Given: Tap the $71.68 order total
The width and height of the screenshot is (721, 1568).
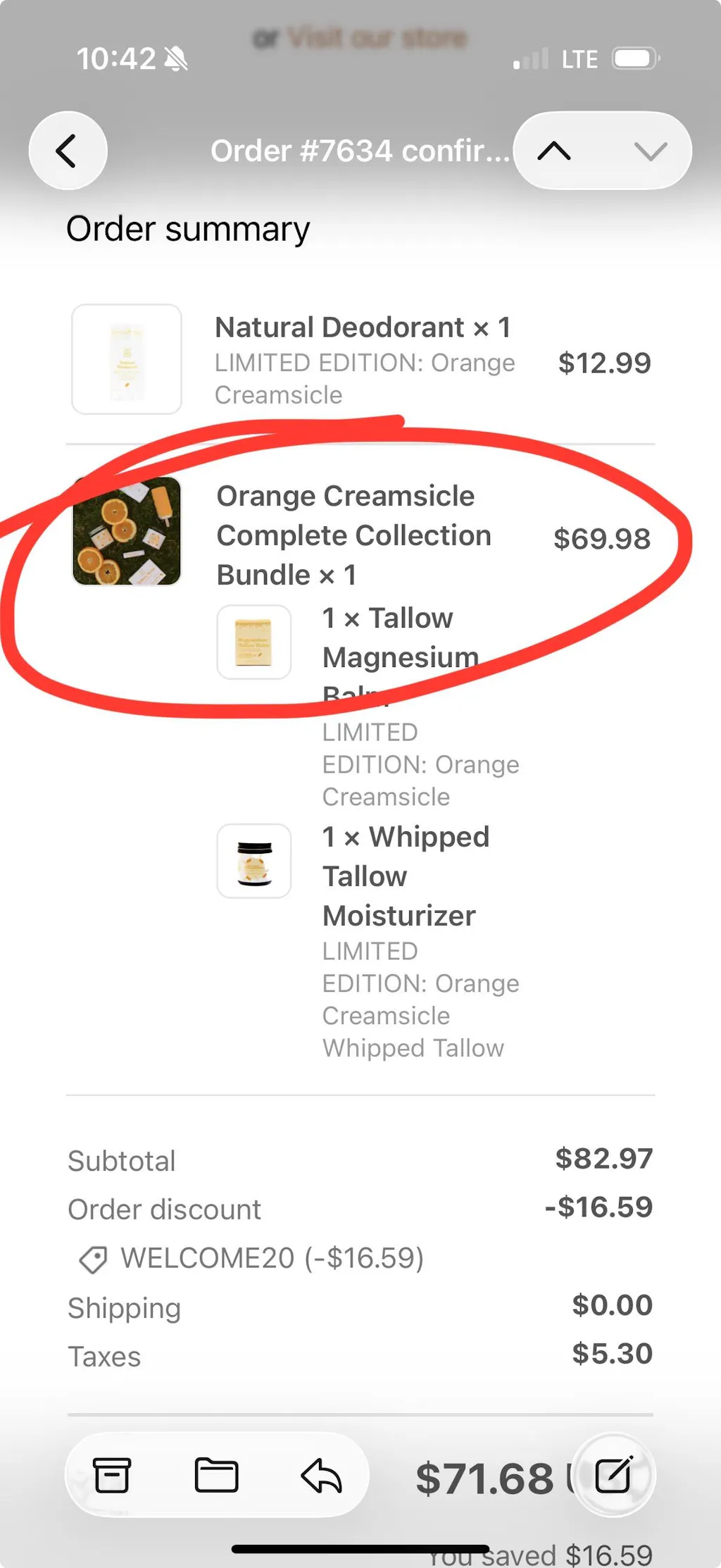Looking at the screenshot, I should (484, 1478).
